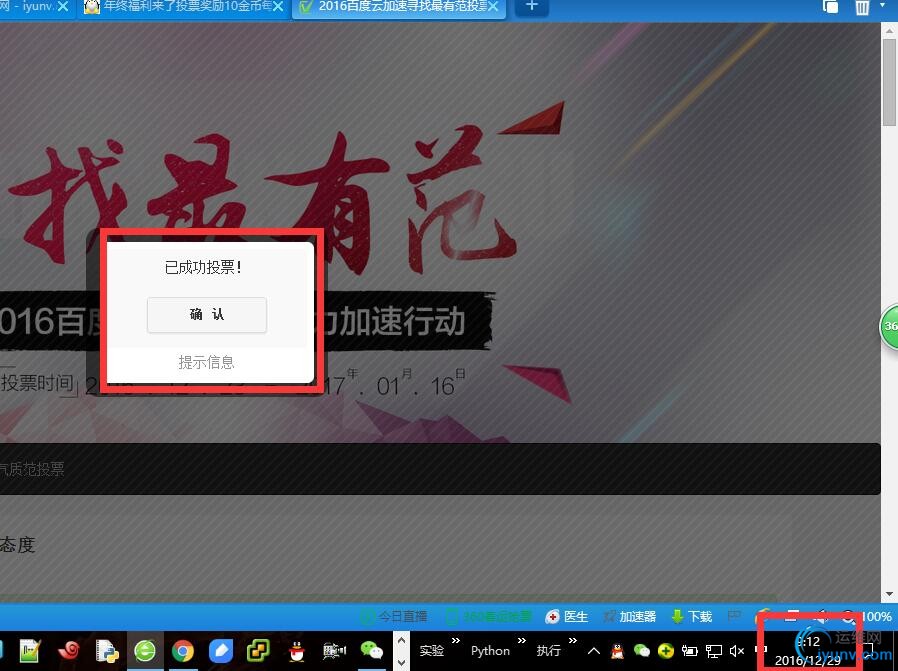Mute audio via the taskbar speaker icon

tap(736, 650)
